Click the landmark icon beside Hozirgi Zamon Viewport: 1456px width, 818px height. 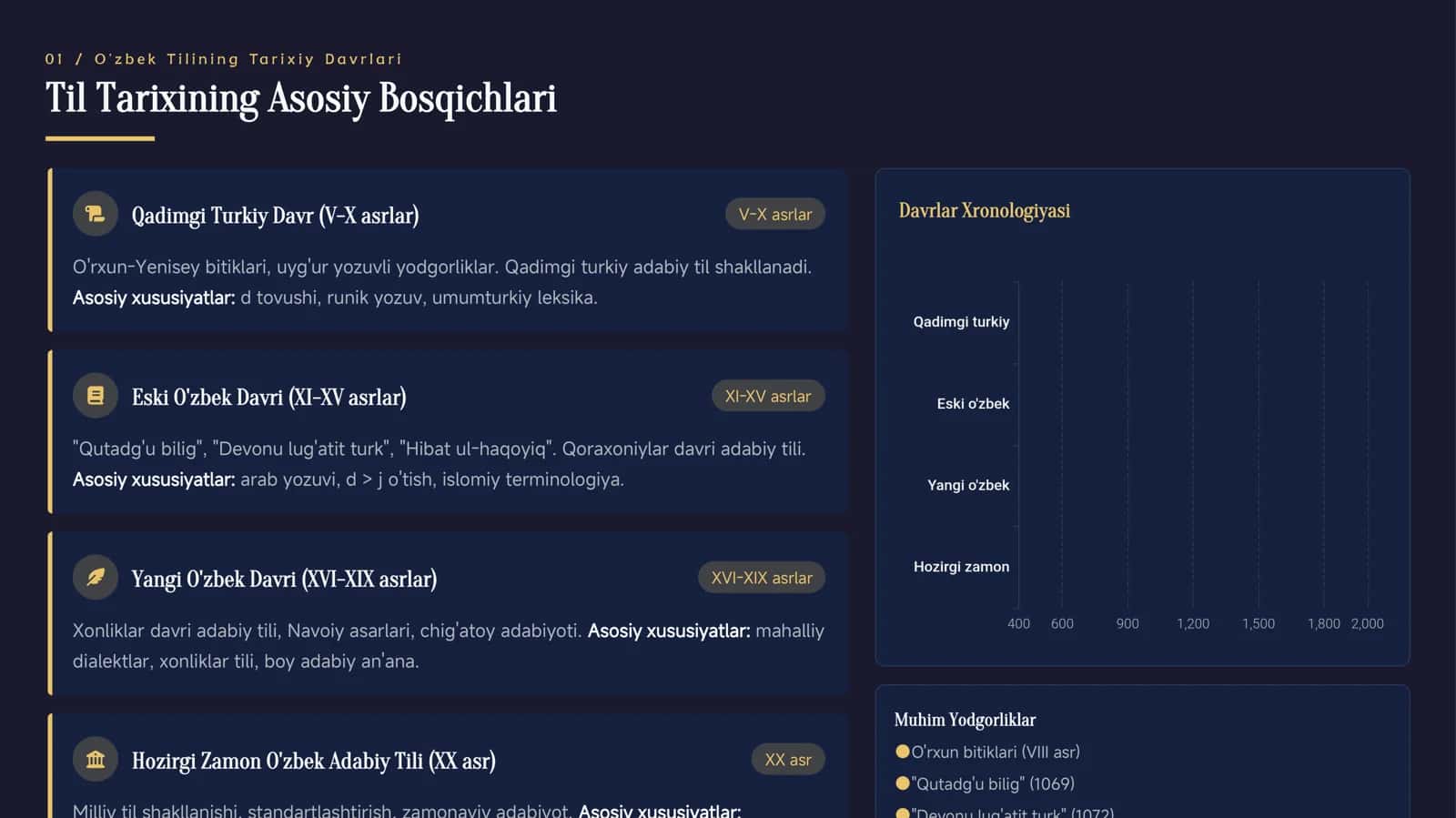[x=96, y=760]
